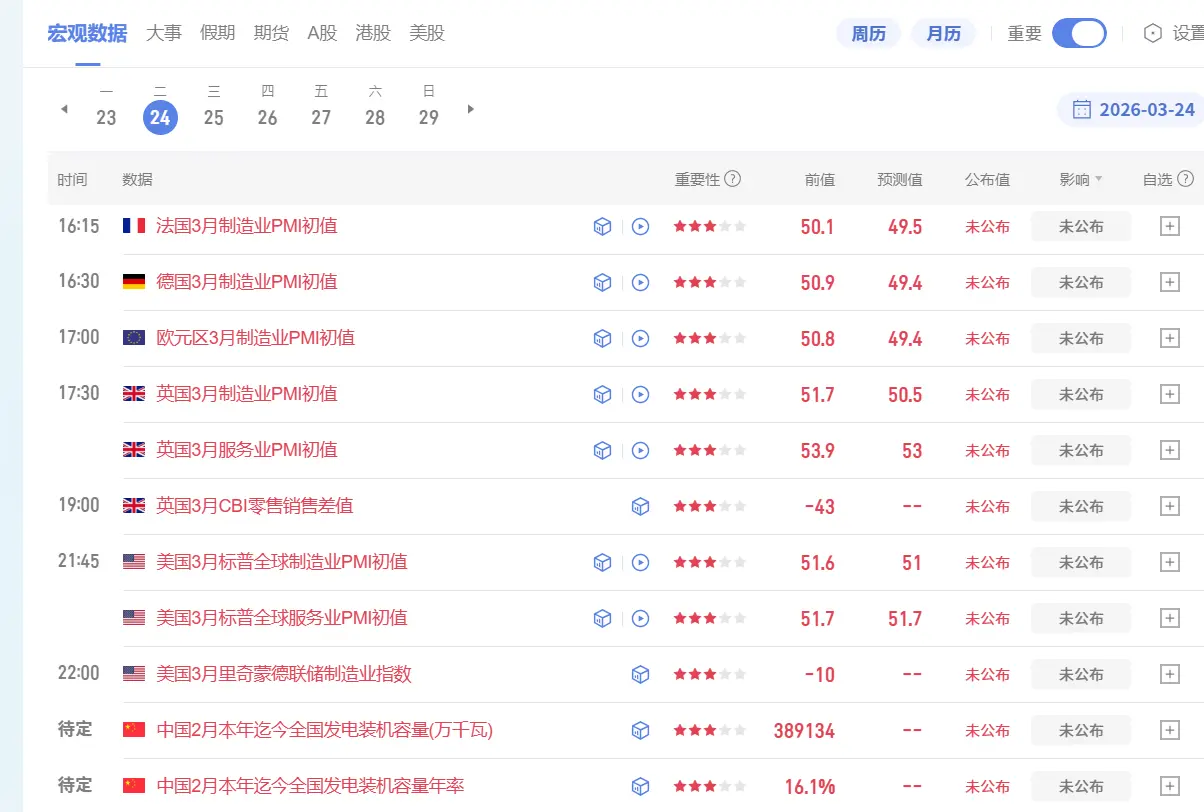Viewport: 1204px width, 812px height.
Task: Open the cube icon for 英国3月服务业PMI初值
Action: [x=602, y=451]
